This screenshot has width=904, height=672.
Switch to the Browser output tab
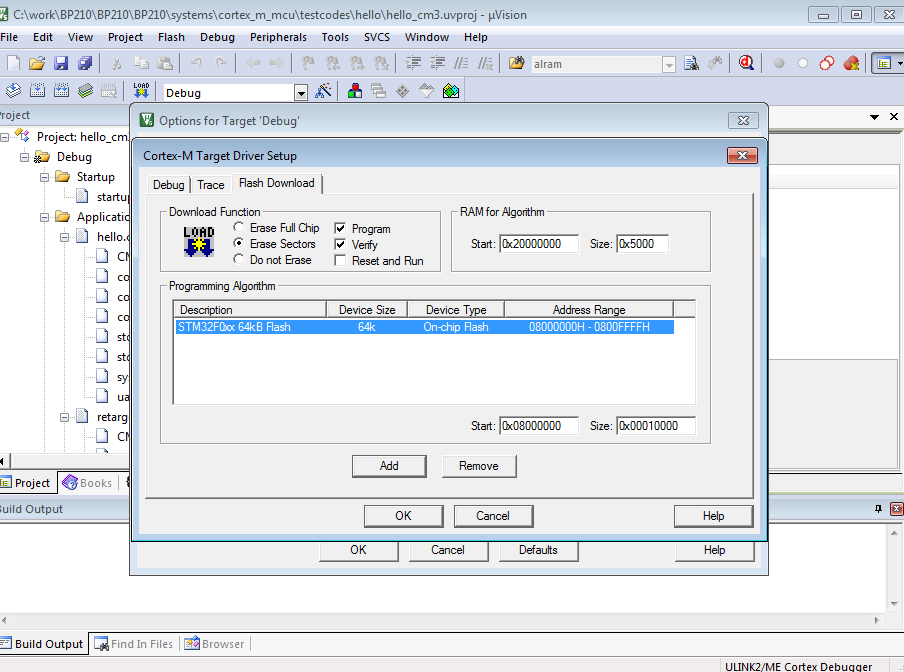tap(214, 644)
